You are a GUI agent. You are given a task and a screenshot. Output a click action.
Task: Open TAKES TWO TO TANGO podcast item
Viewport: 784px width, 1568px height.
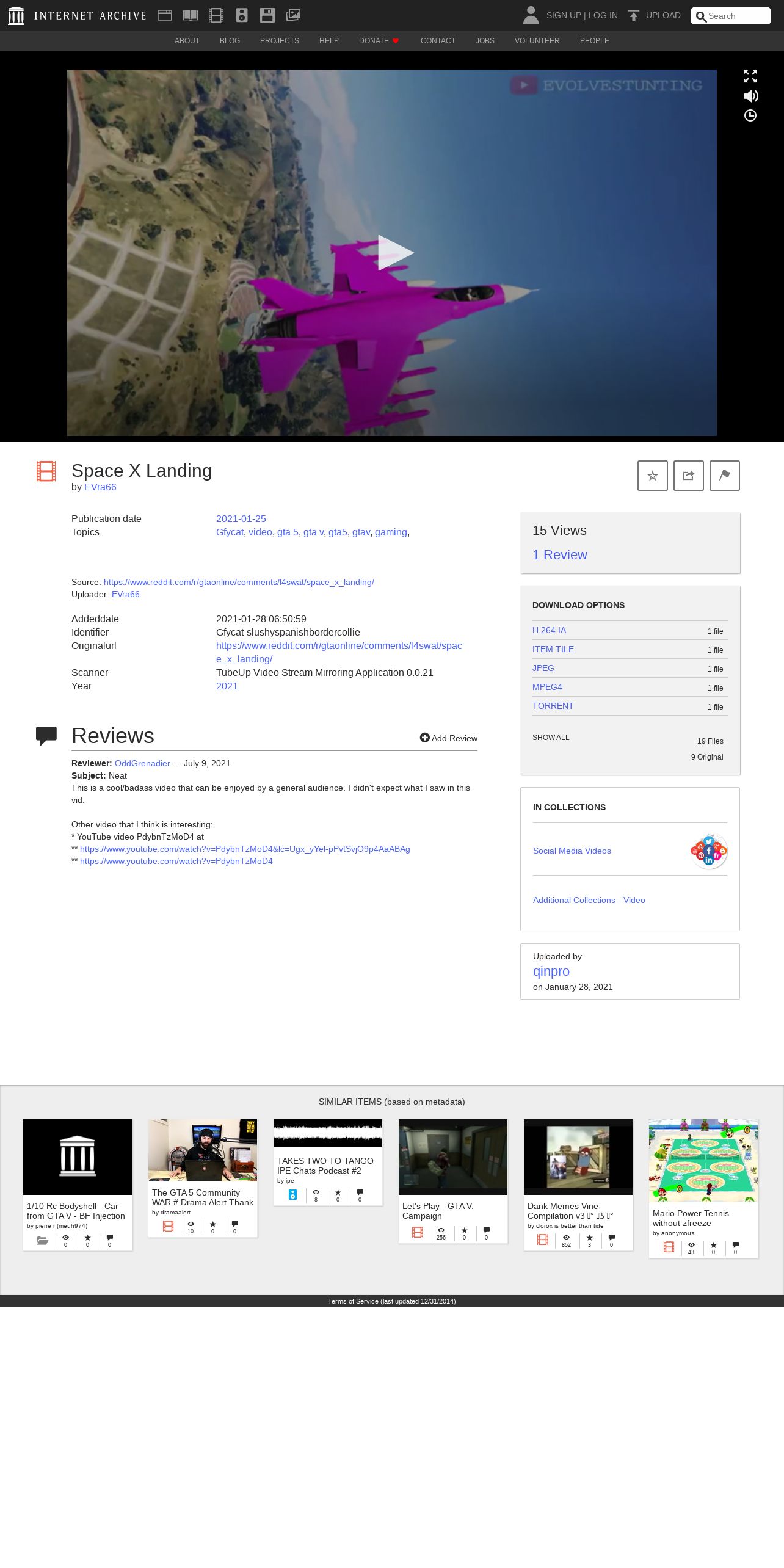click(328, 1162)
